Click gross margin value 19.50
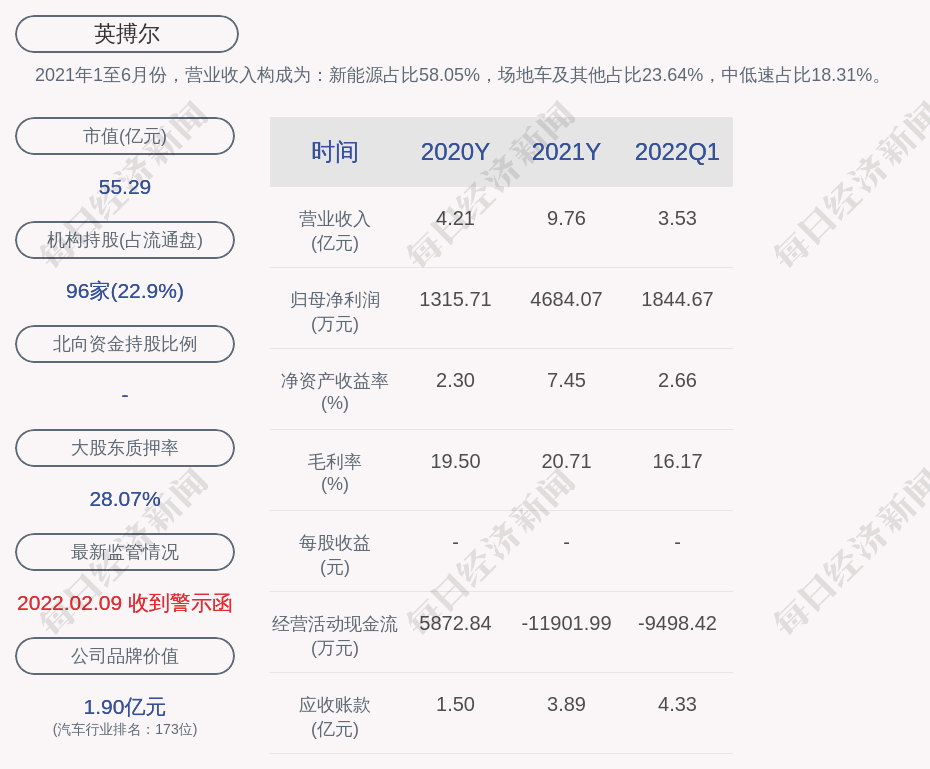Image resolution: width=930 pixels, height=769 pixels. (x=455, y=461)
